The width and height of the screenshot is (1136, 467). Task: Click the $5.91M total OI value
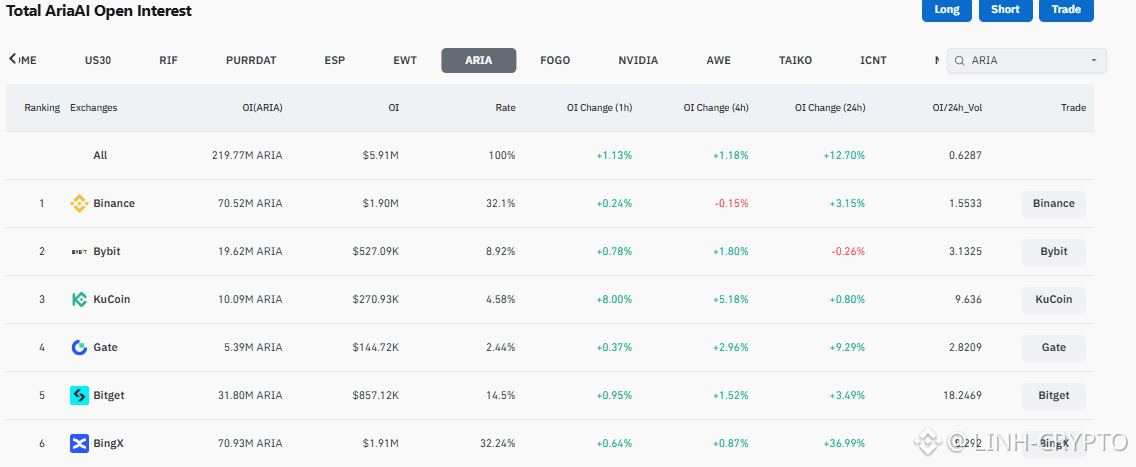380,155
